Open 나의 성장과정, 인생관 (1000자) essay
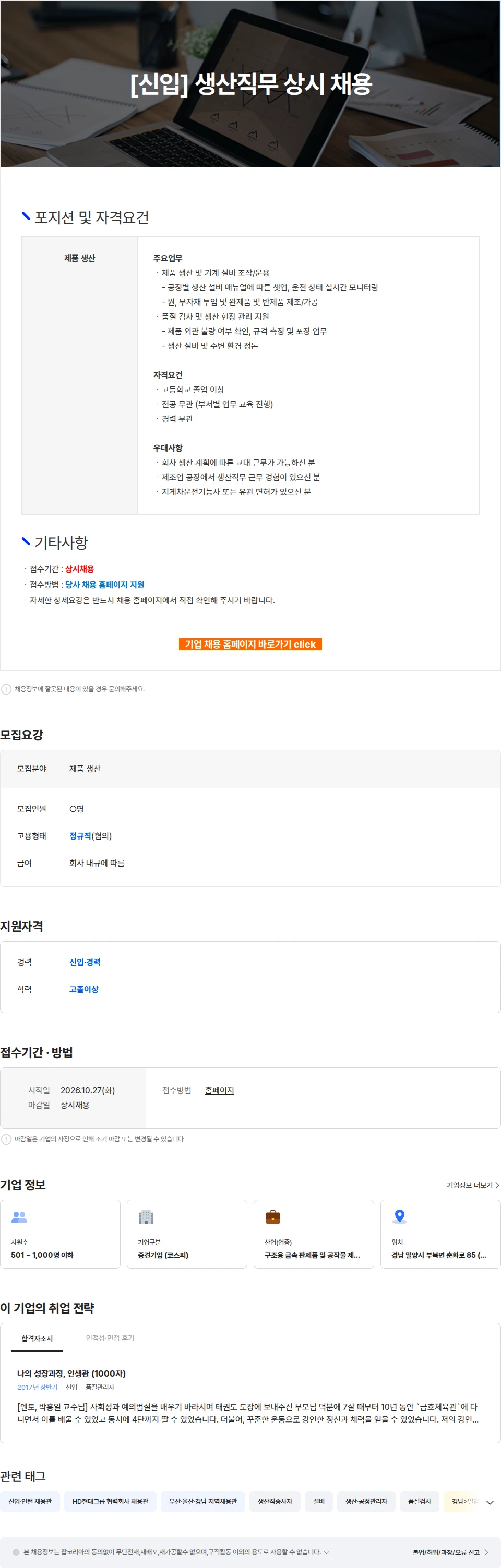Viewport: 501px width, 1568px height. (x=71, y=1373)
